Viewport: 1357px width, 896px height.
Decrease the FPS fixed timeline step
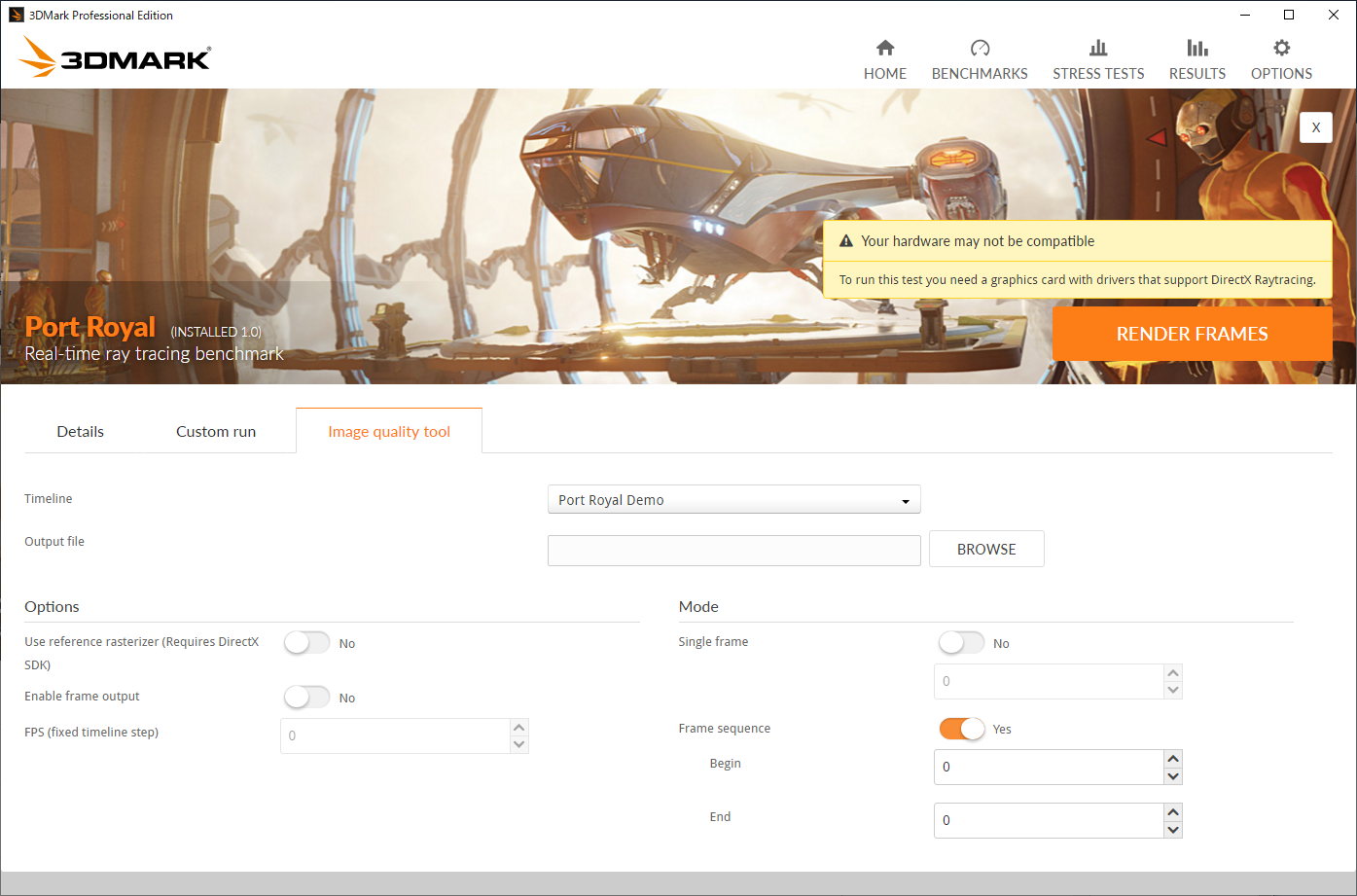519,745
